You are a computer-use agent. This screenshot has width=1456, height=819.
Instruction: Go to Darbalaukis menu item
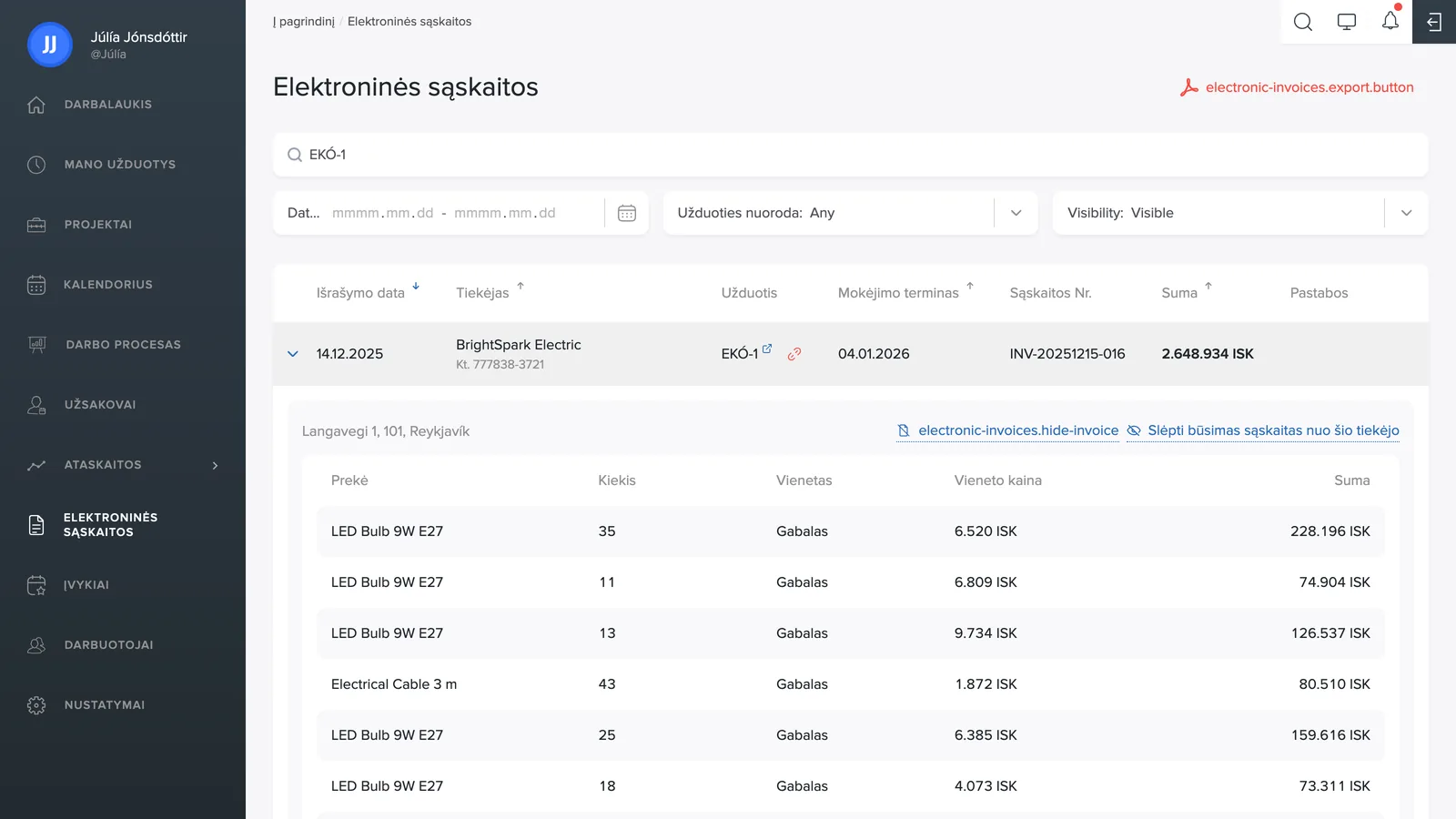pyautogui.click(x=108, y=105)
